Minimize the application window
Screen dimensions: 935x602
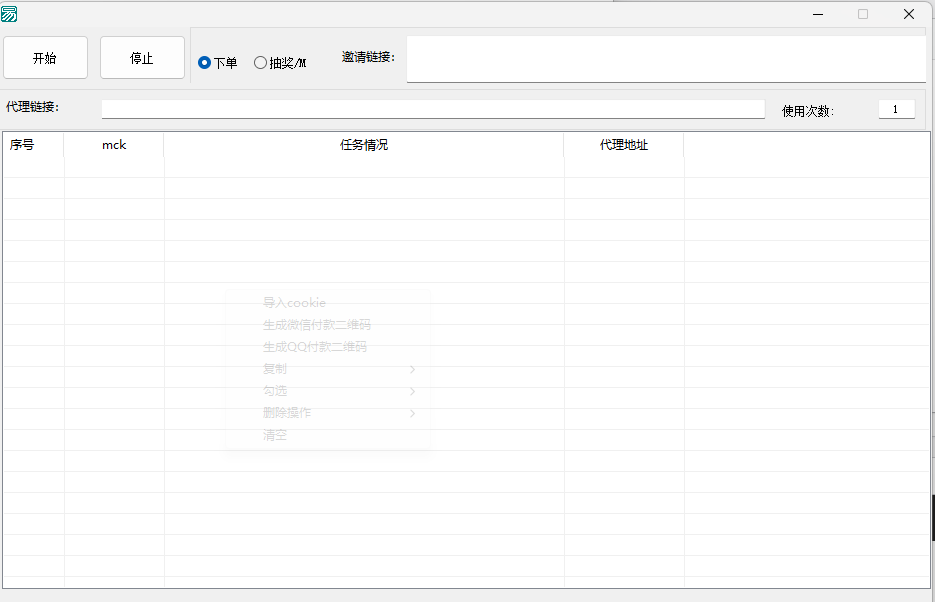click(818, 14)
